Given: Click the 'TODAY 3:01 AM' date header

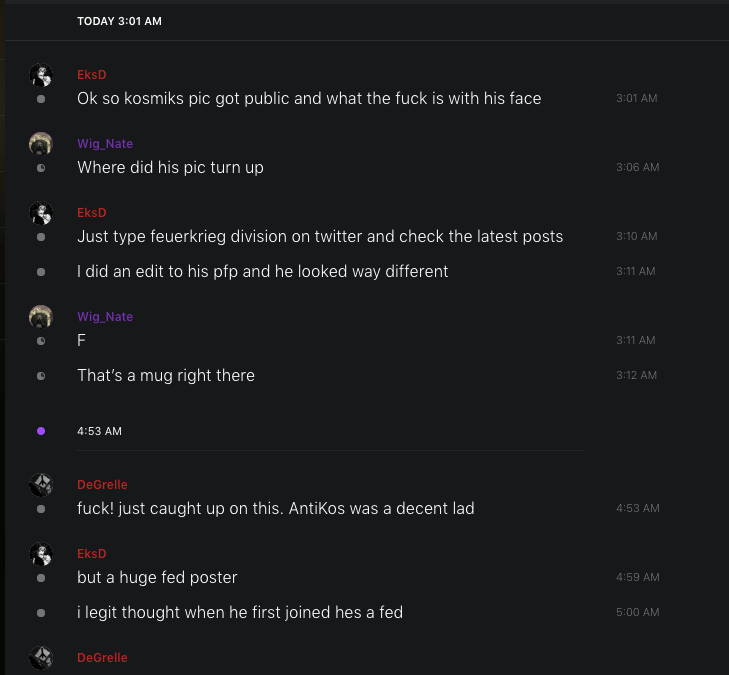Looking at the screenshot, I should coord(119,21).
